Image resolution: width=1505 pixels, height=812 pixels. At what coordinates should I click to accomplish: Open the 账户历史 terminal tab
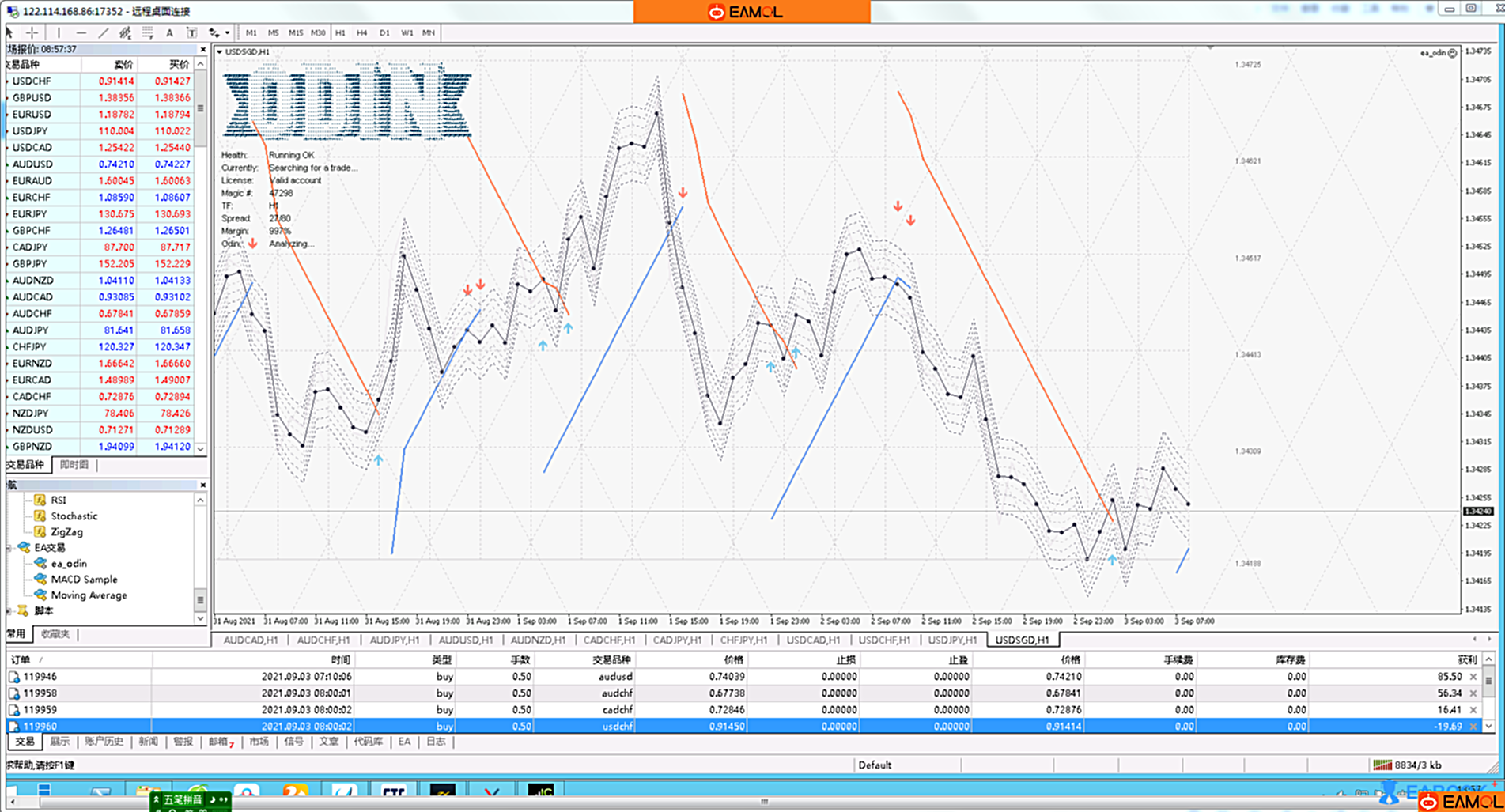tap(104, 742)
